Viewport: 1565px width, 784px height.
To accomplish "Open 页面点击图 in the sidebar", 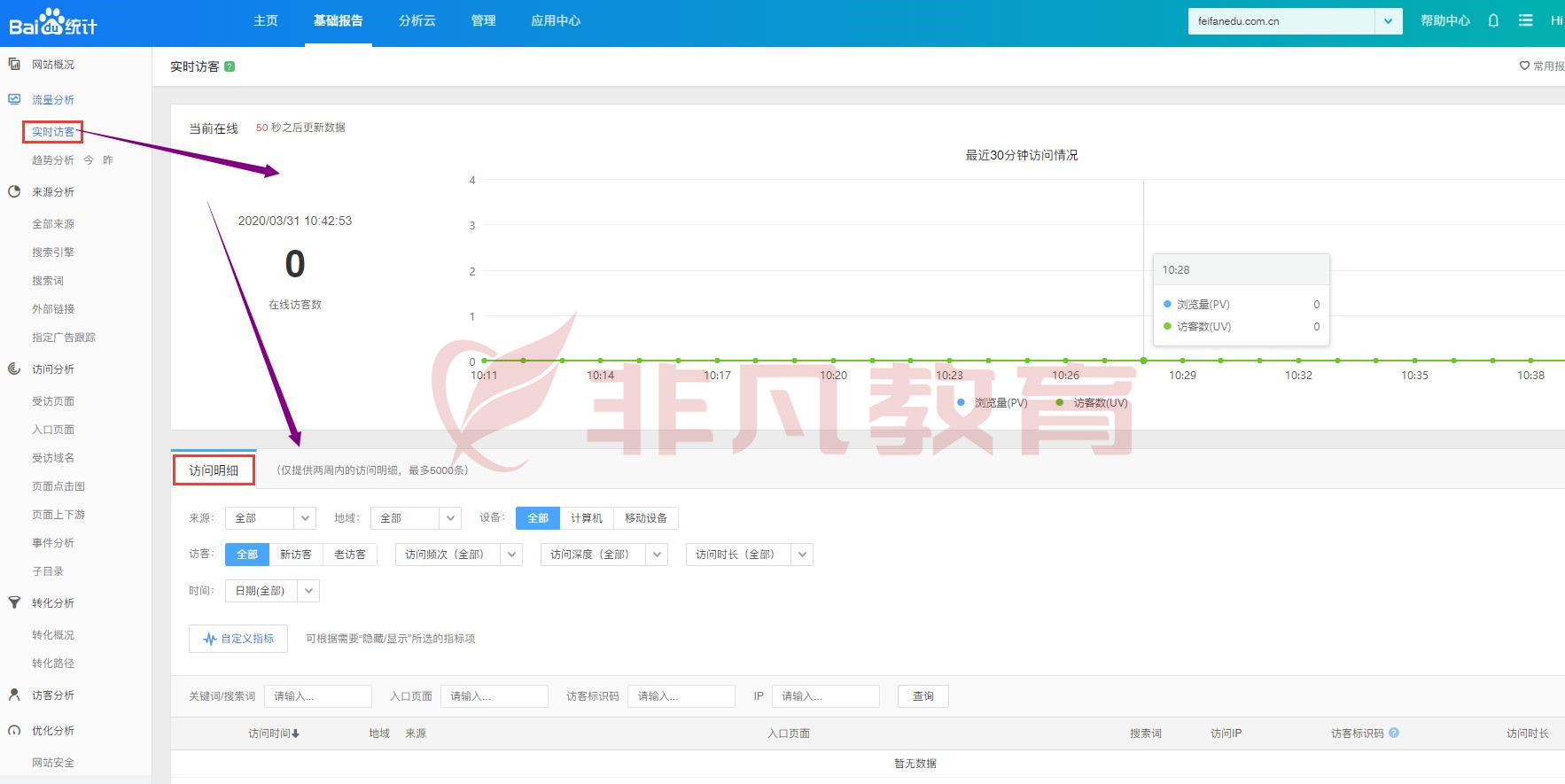I will pos(58,486).
